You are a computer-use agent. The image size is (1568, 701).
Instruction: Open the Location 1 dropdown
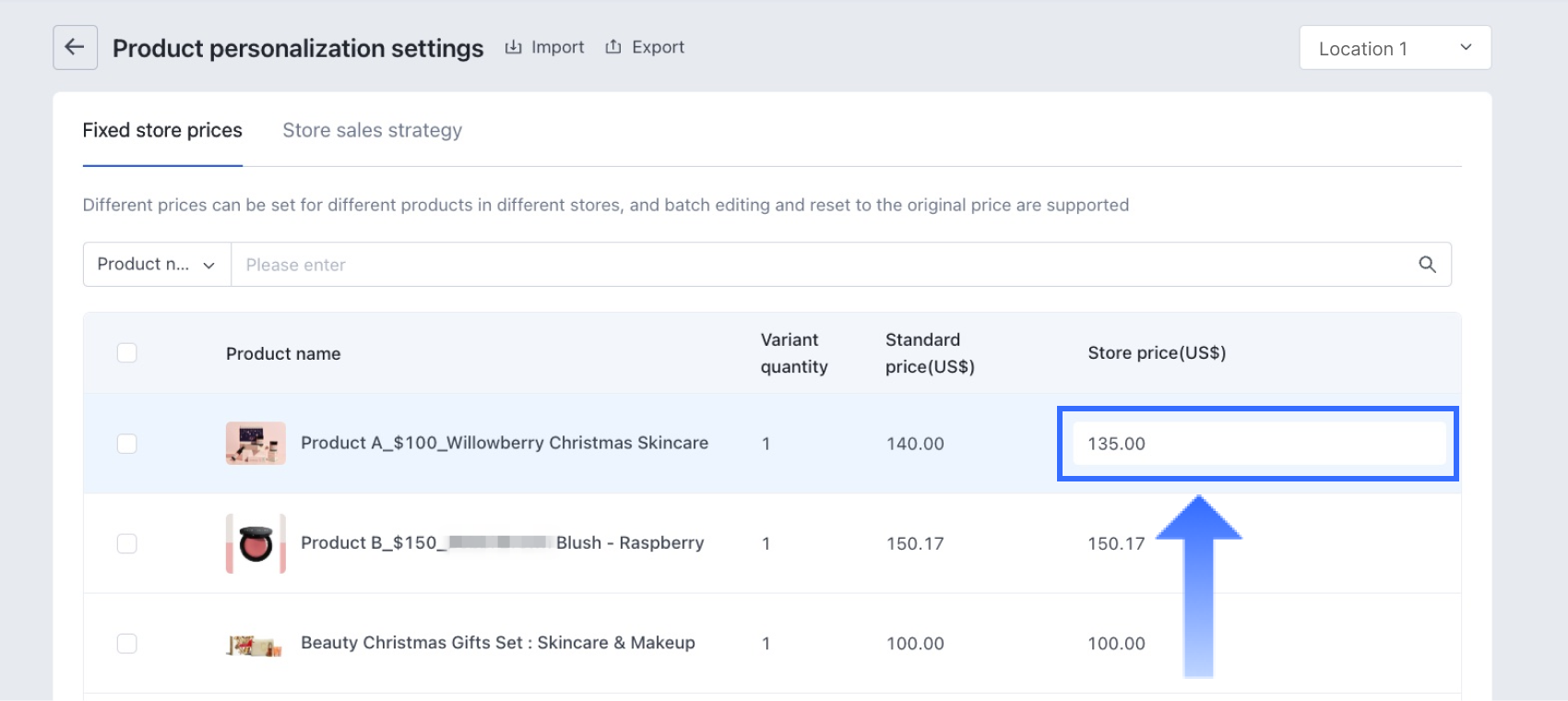pyautogui.click(x=1395, y=48)
